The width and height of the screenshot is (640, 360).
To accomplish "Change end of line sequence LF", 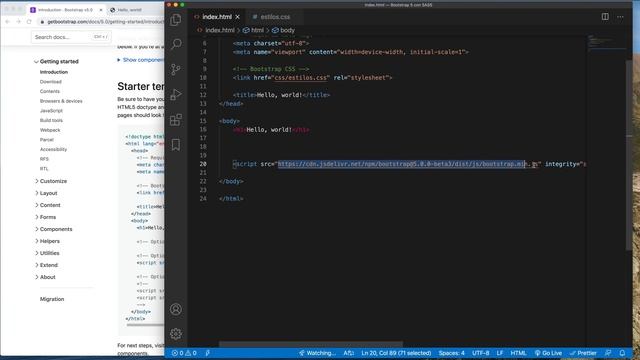I will click(x=500, y=353).
